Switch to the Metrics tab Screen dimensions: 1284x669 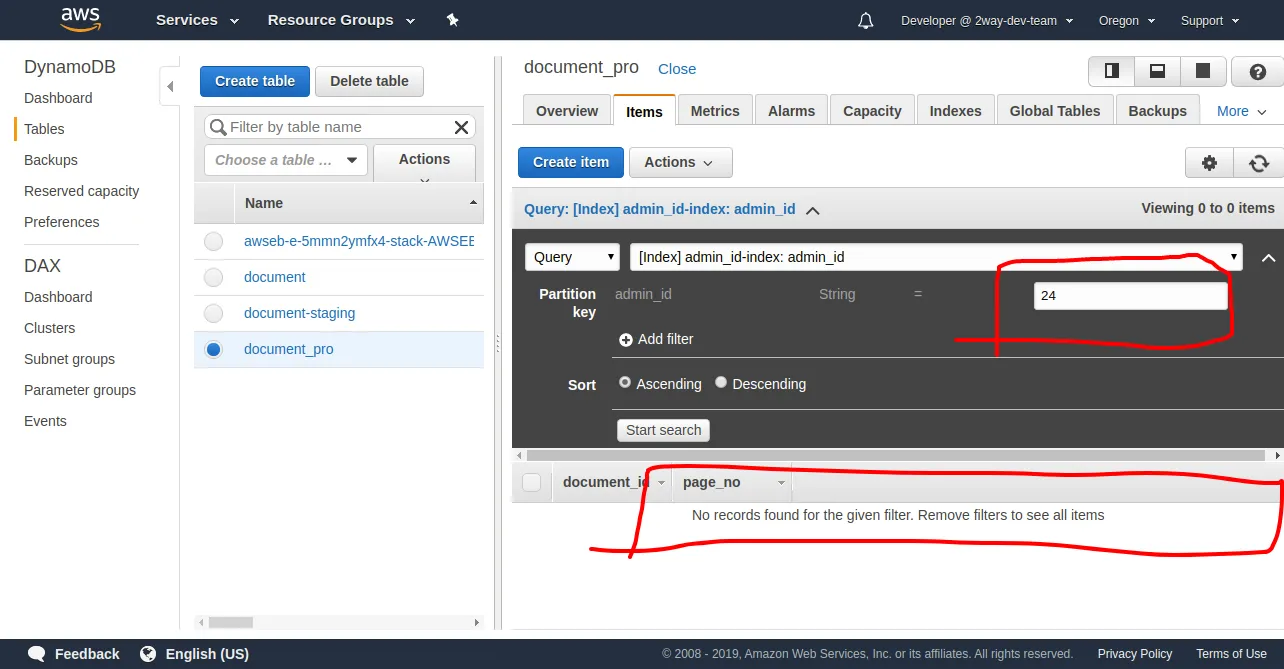pyautogui.click(x=715, y=111)
